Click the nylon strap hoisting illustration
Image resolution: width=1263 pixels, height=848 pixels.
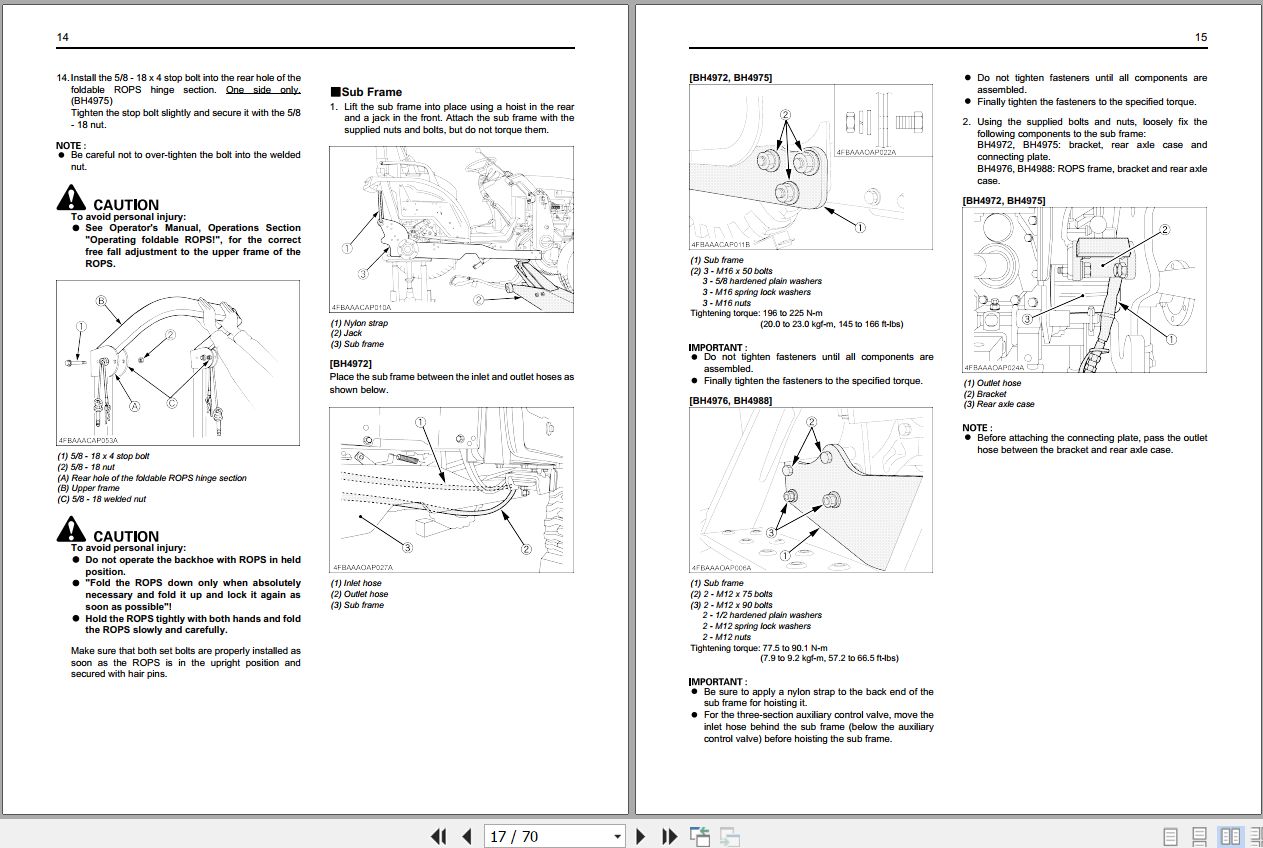tap(450, 228)
